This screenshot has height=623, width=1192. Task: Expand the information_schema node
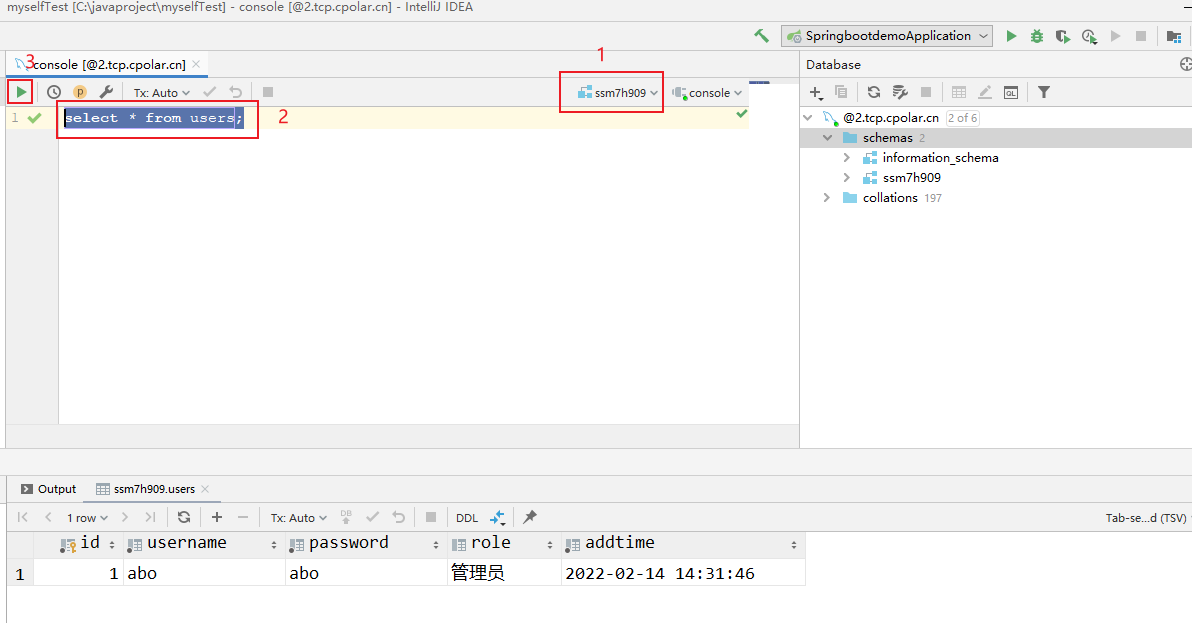(847, 157)
